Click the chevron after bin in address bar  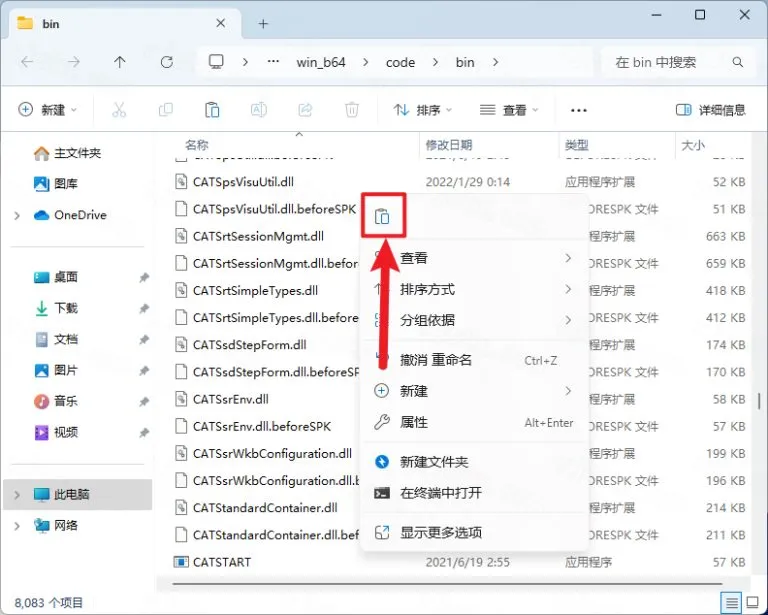496,62
